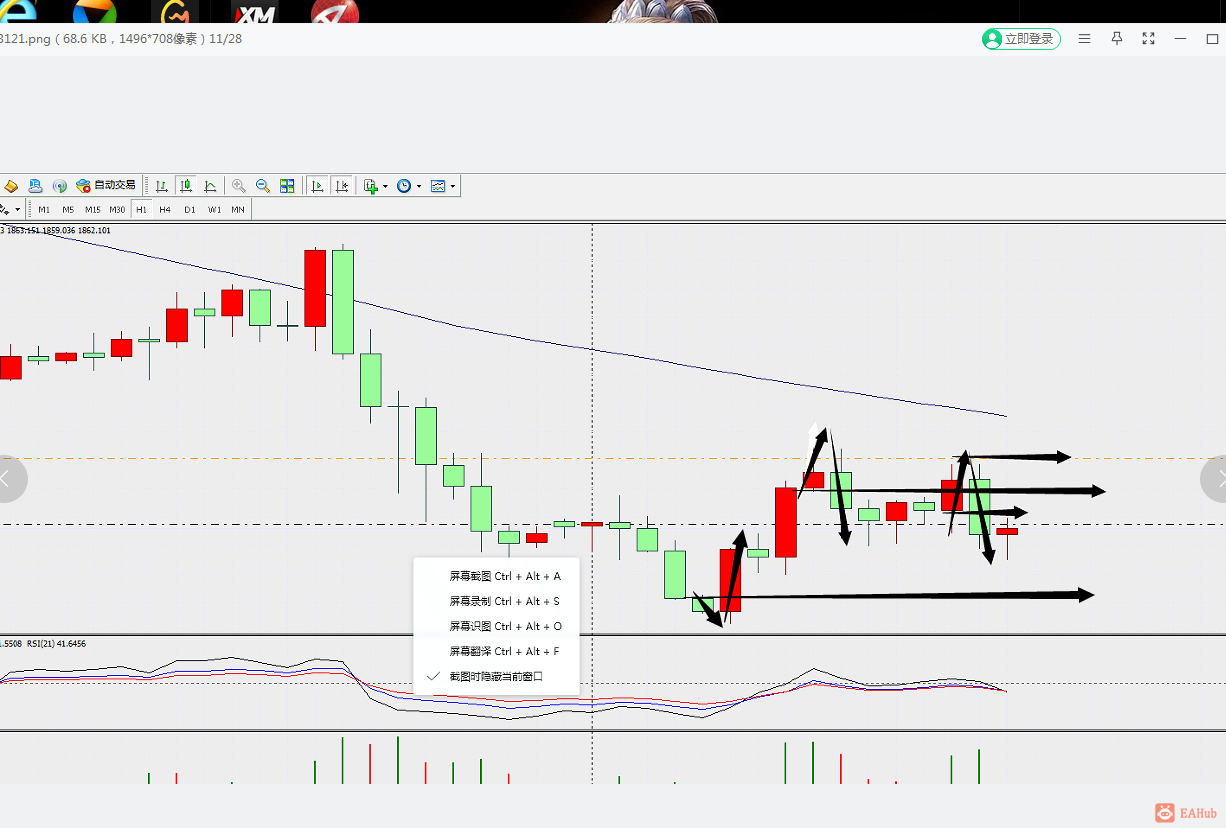Choose 屏幕截图 Ctrl+Alt+A from the context menu
Viewport: 1226px width, 828px height.
coord(496,576)
